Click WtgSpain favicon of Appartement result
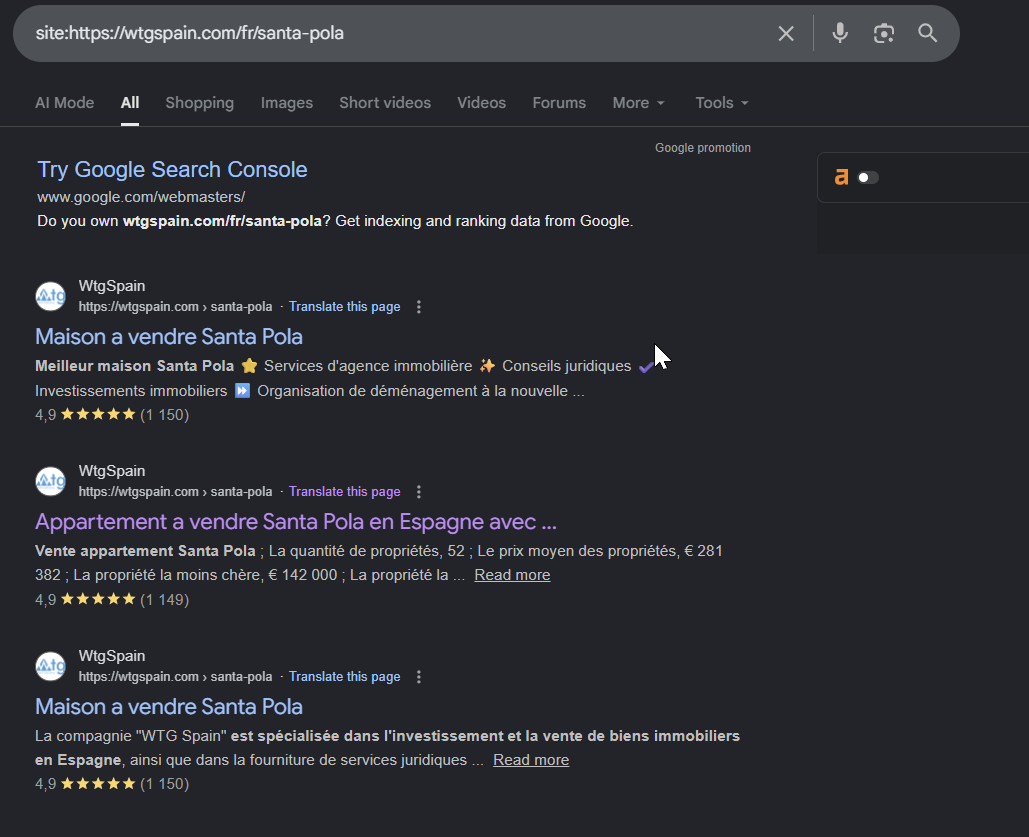The height and width of the screenshot is (837, 1029). pos(51,481)
